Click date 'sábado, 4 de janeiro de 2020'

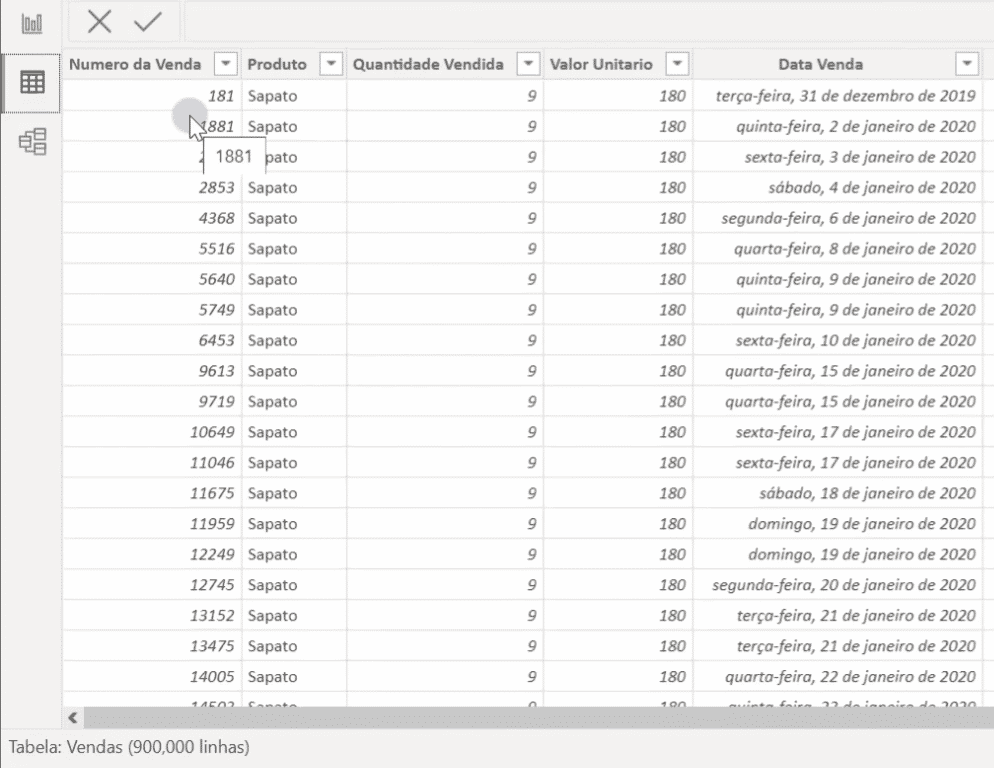pos(872,188)
